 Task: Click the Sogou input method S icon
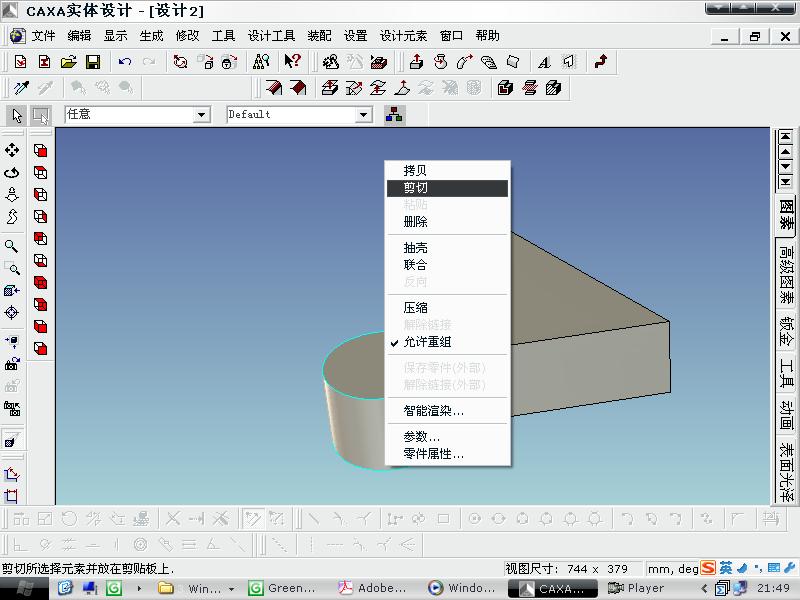point(708,568)
